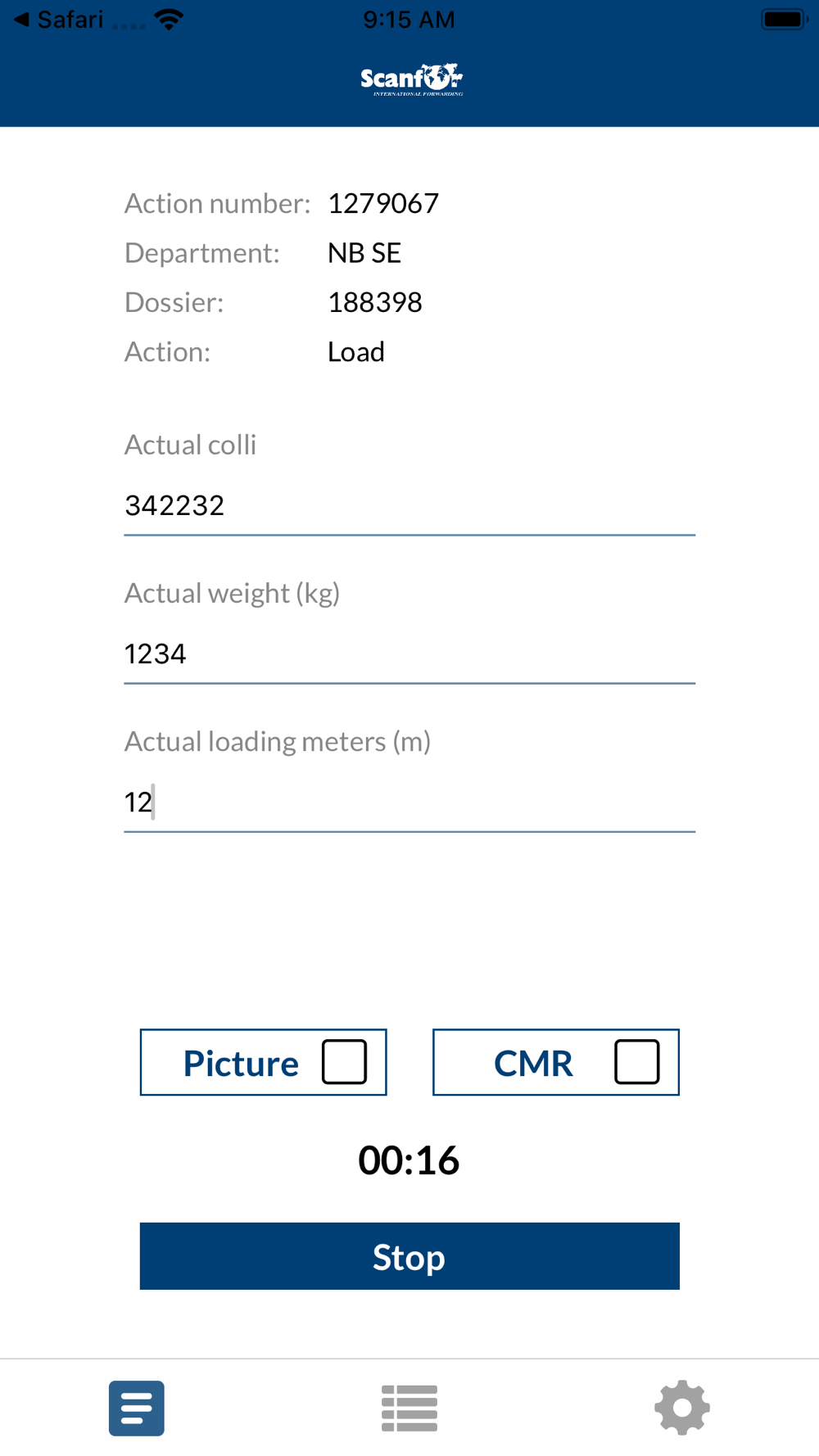The height and width of the screenshot is (1456, 819).
Task: Tap the Scanfor logo in header
Action: (411, 79)
